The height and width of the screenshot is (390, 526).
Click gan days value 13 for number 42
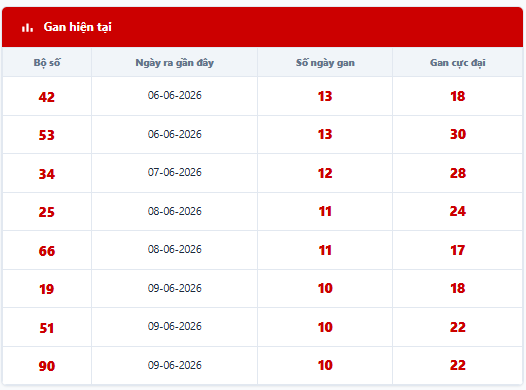coord(325,96)
